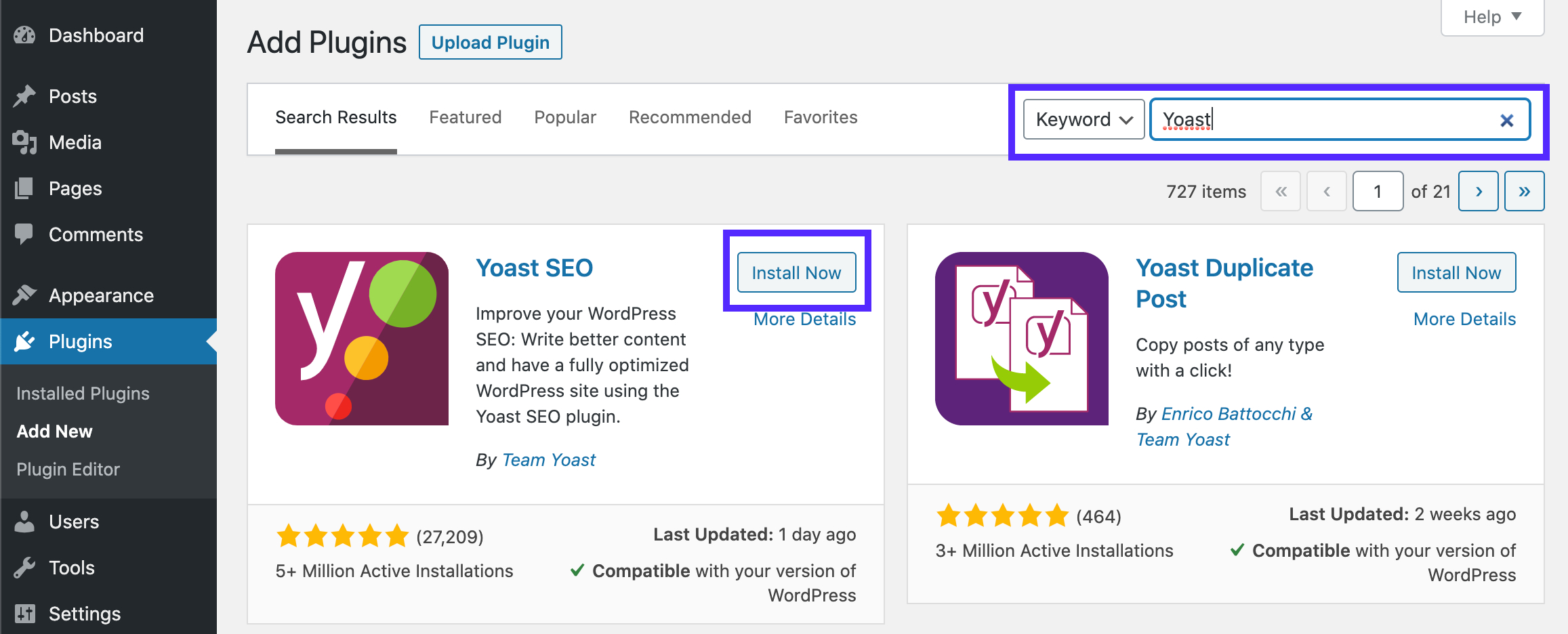
Task: Click the 3+ Million Active Installations text
Action: (x=1054, y=551)
